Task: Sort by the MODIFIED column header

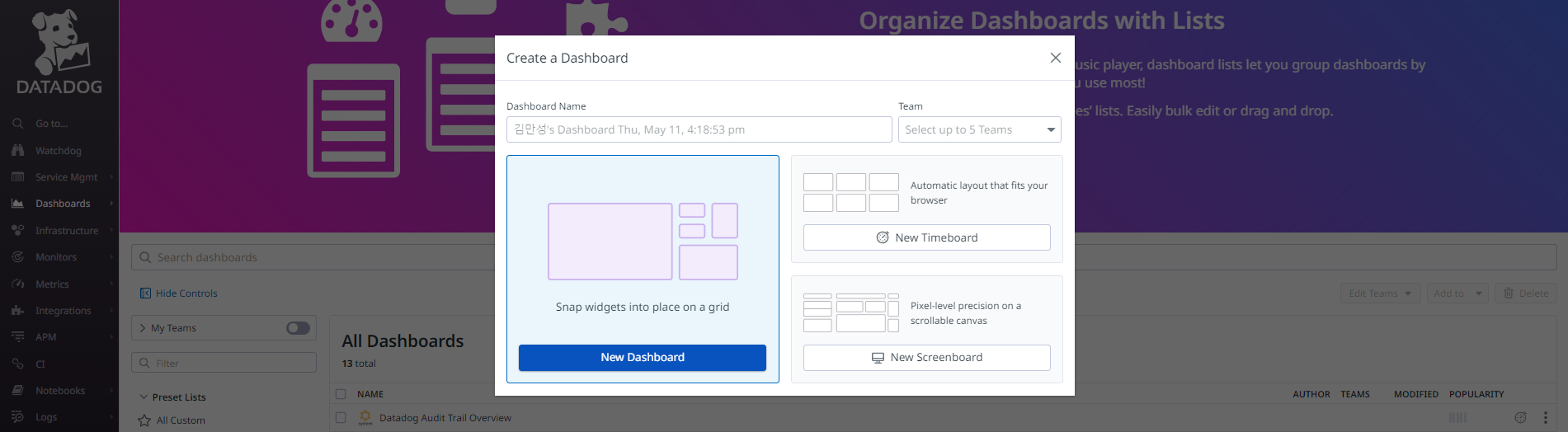Action: 1416,394
